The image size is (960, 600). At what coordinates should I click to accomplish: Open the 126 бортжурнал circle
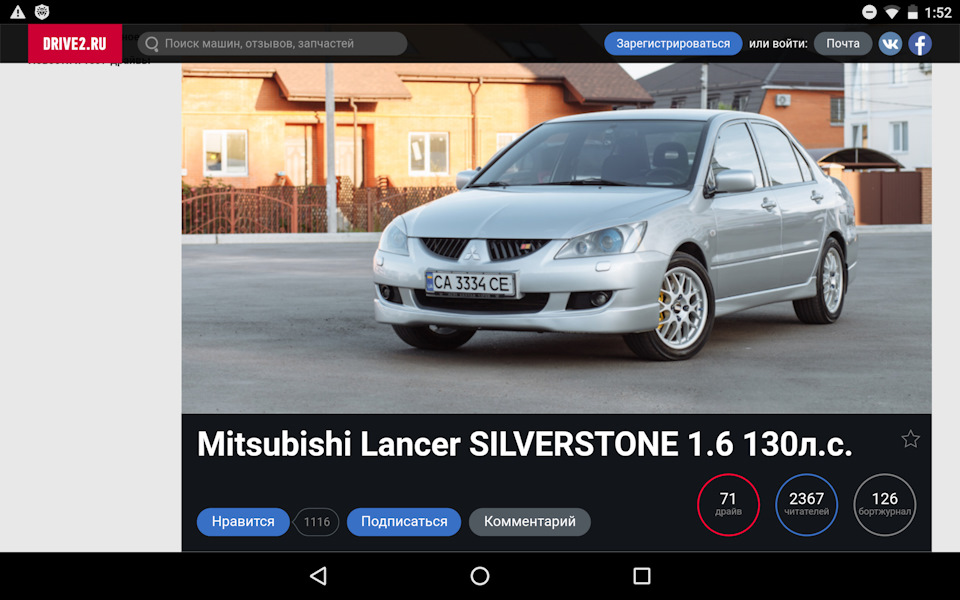tap(885, 504)
